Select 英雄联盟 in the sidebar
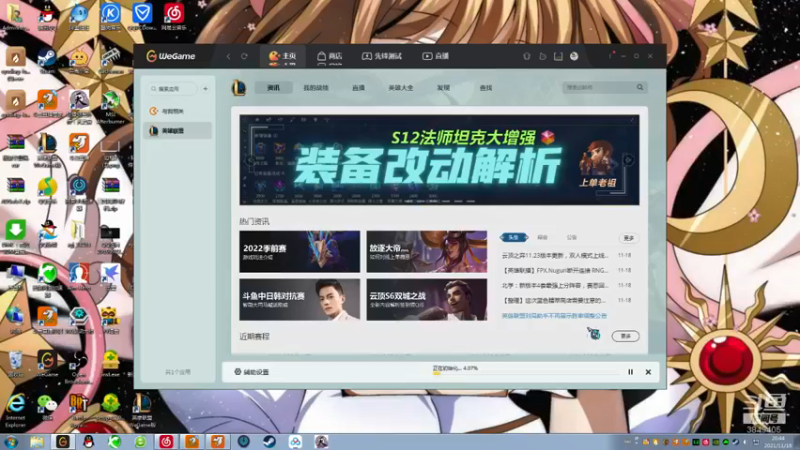Viewport: 800px width, 450px height. 177,131
